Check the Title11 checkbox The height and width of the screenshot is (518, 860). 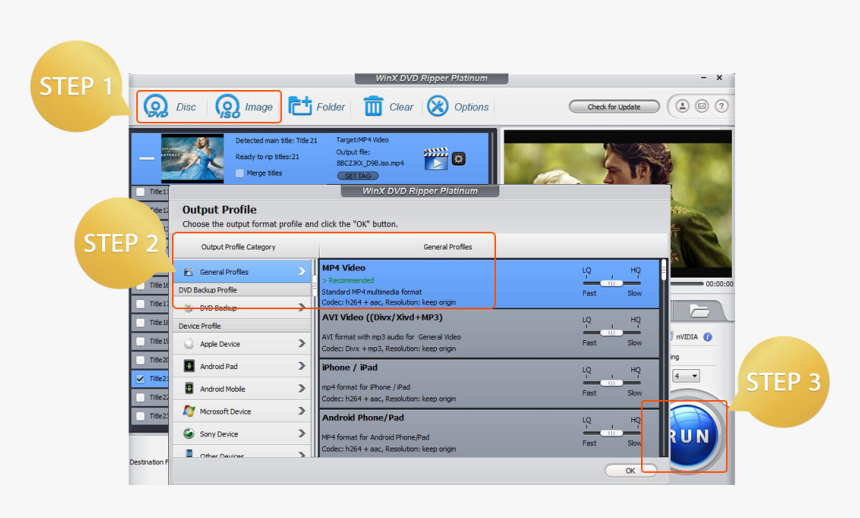tap(140, 192)
